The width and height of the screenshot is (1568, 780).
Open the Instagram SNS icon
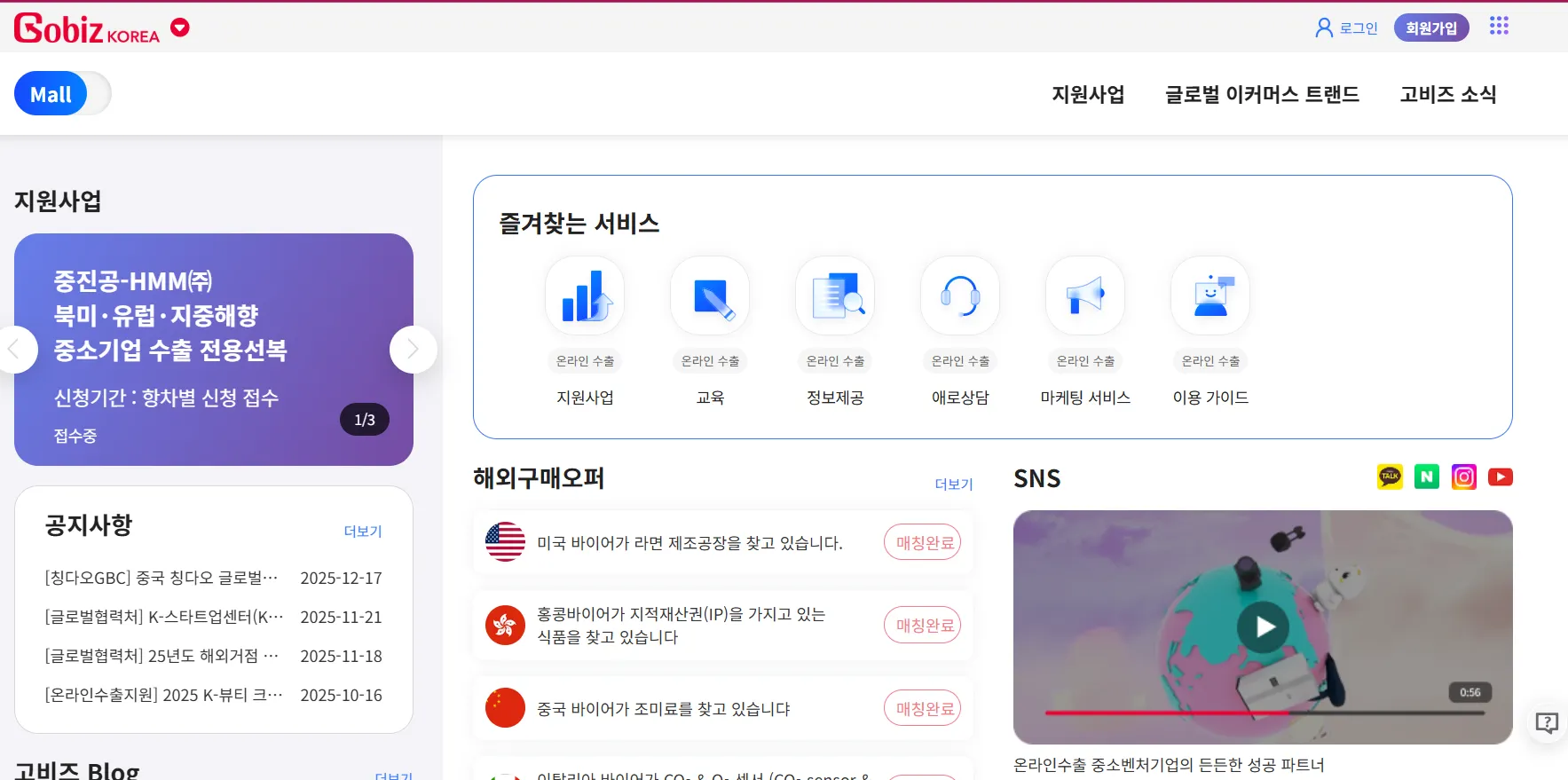coord(1464,477)
